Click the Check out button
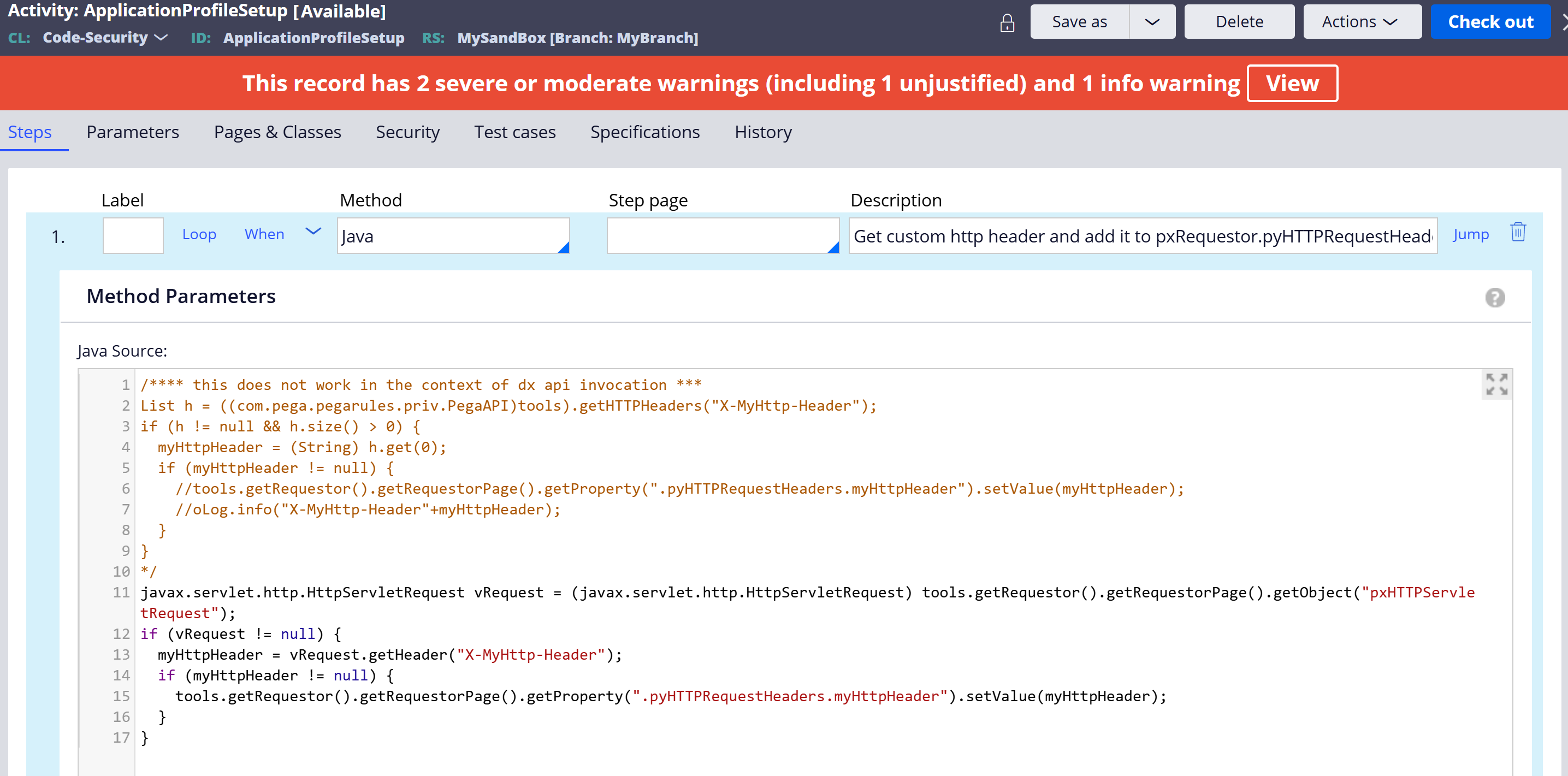The width and height of the screenshot is (1568, 776). [x=1490, y=22]
